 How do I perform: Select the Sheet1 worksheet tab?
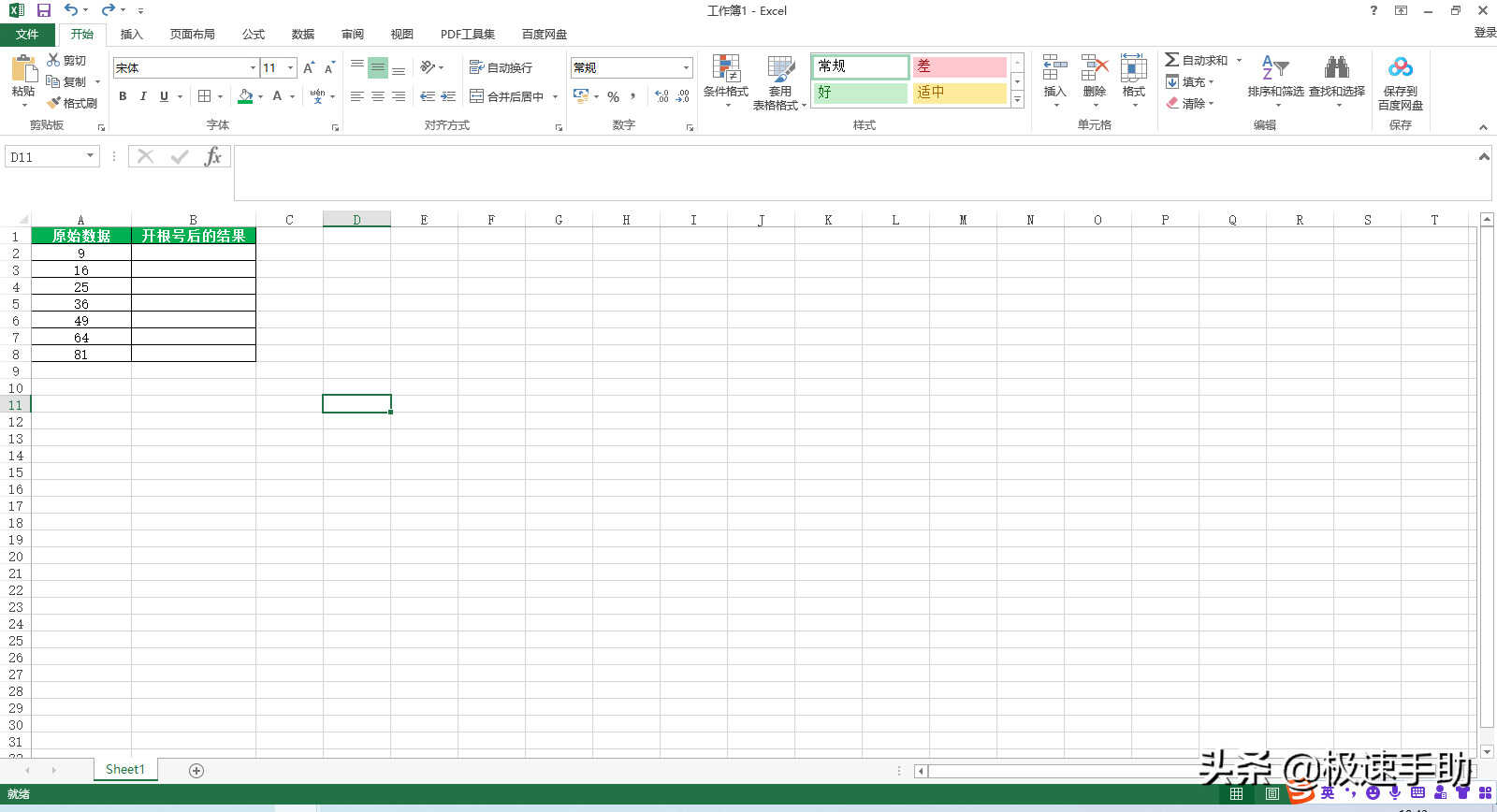pyautogui.click(x=125, y=769)
